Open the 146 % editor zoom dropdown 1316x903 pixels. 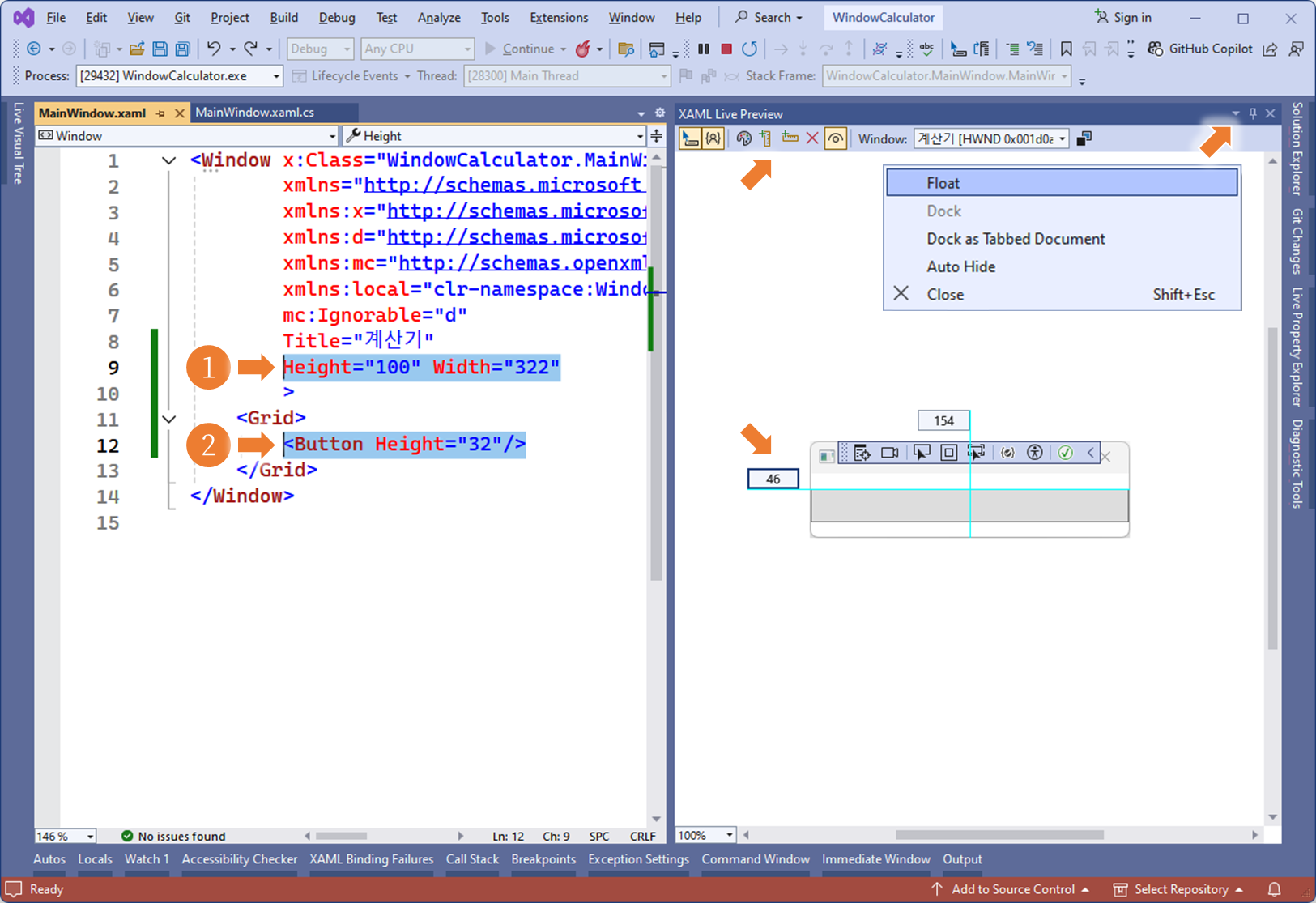click(x=65, y=836)
